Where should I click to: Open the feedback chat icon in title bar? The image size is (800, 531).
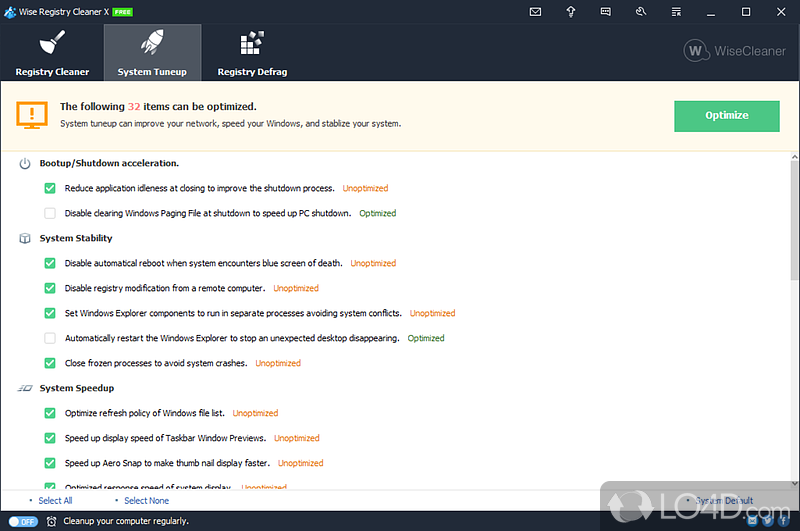point(606,12)
